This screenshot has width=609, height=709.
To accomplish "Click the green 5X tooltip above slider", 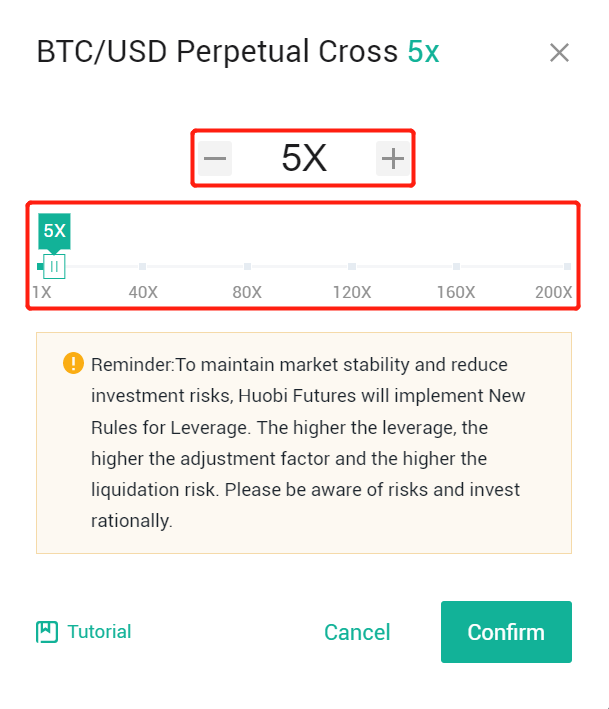I will point(54,232).
